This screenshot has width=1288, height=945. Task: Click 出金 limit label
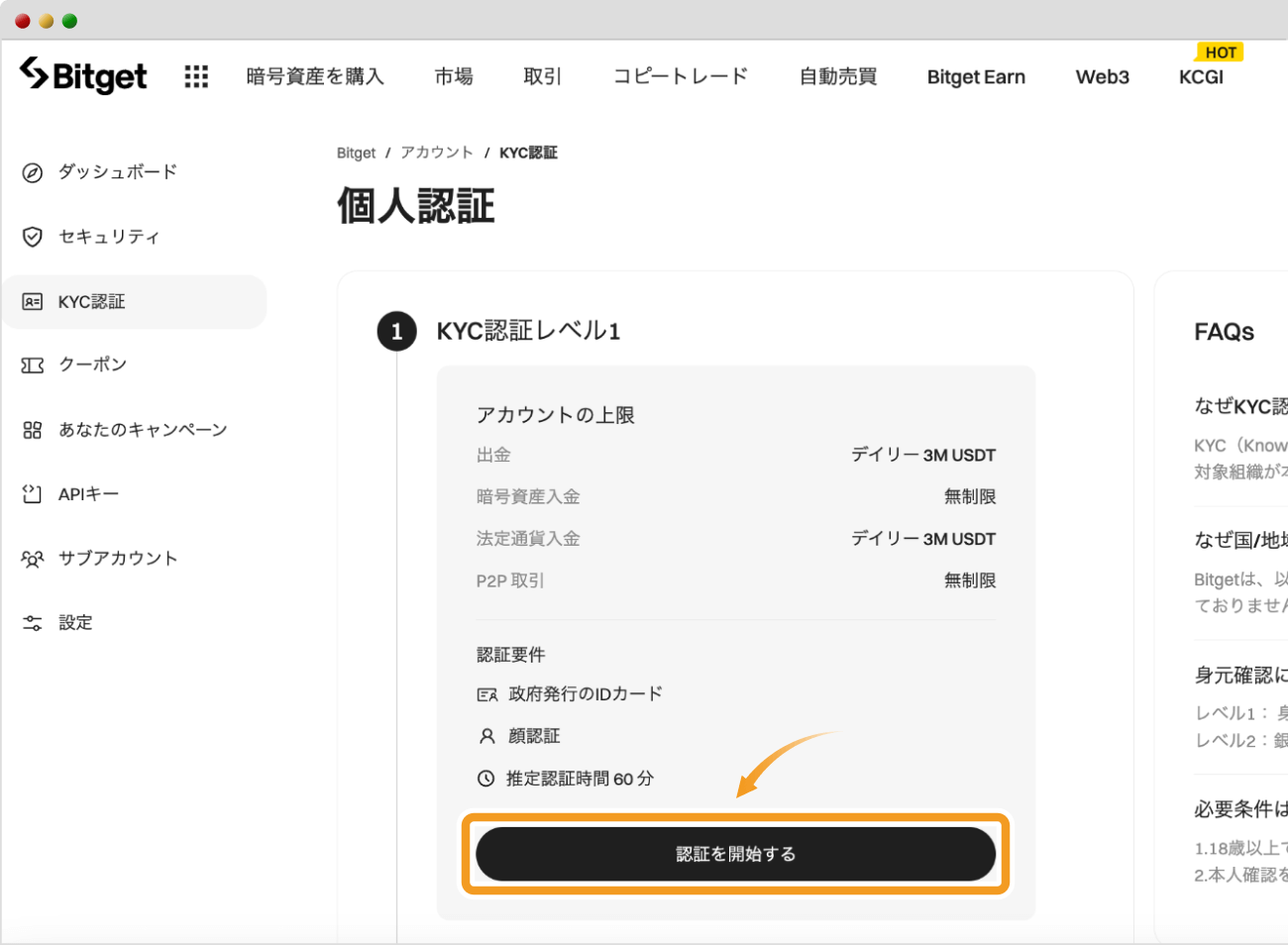[x=493, y=455]
